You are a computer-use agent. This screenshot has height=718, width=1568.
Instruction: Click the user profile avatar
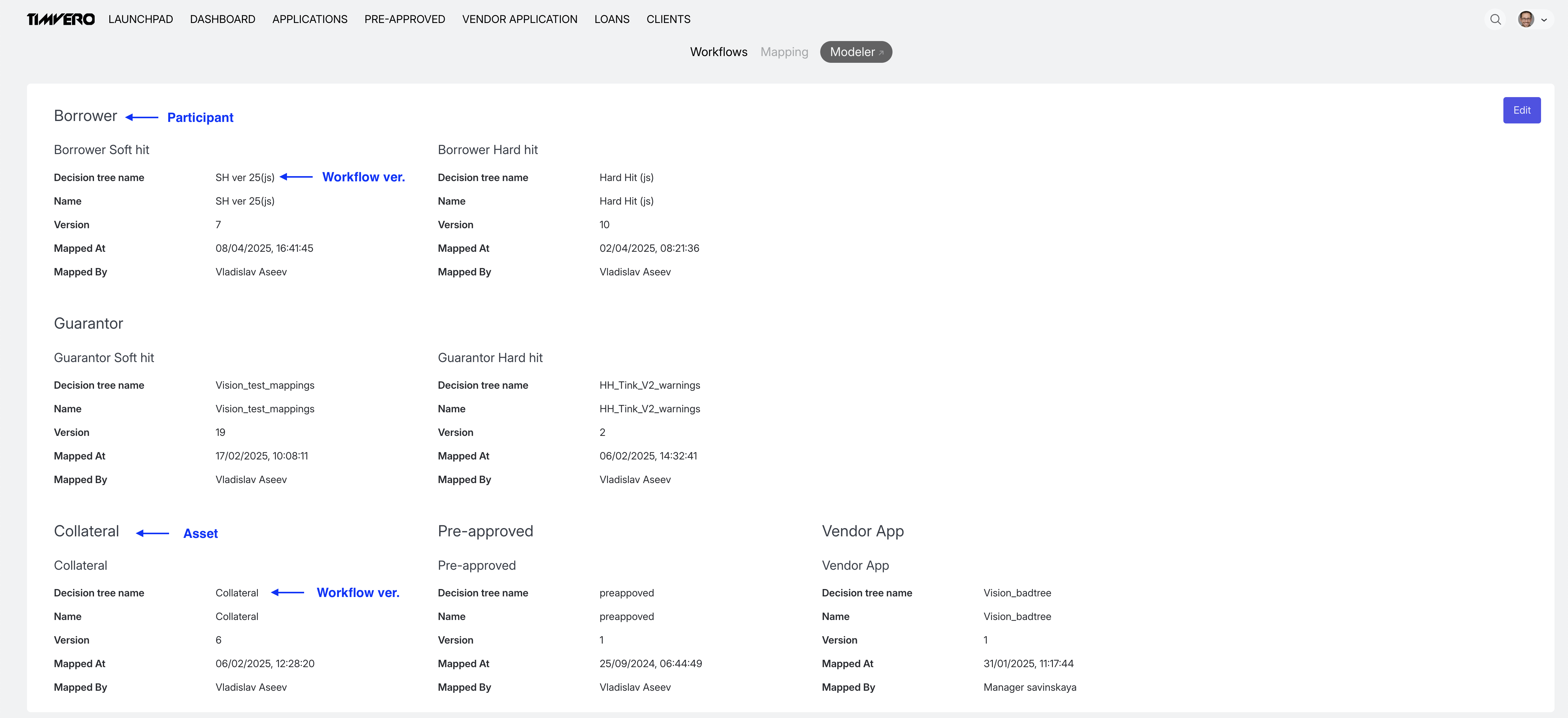(x=1525, y=19)
